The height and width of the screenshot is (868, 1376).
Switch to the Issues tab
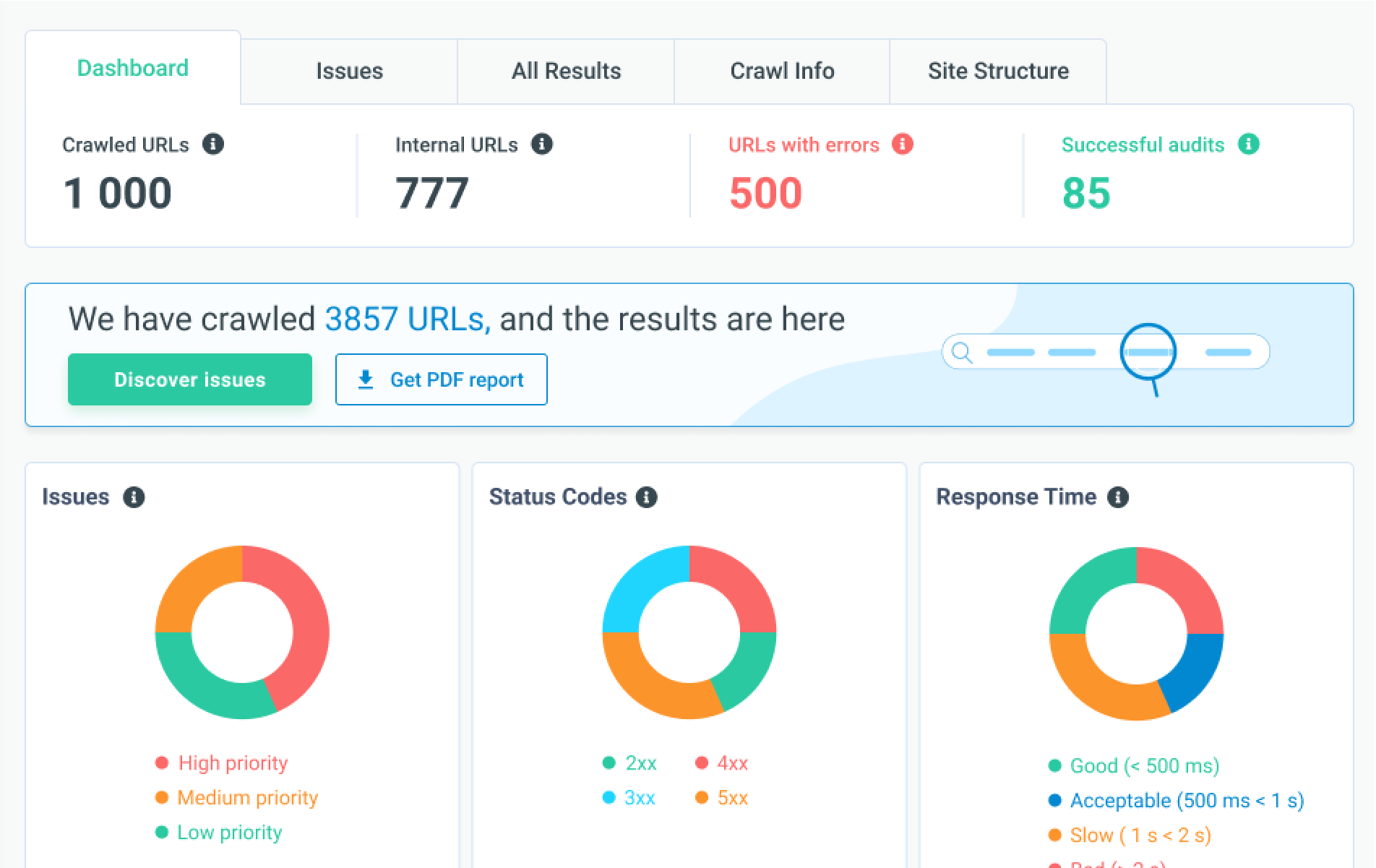click(x=349, y=71)
